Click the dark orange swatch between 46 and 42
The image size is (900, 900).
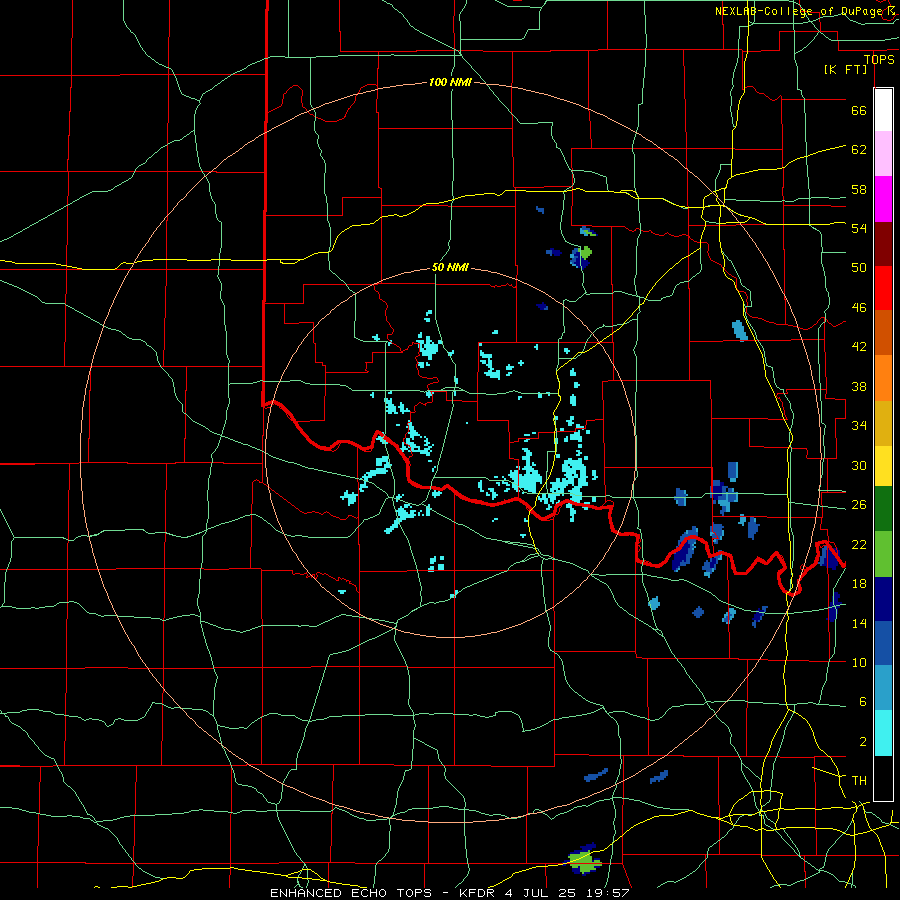[x=883, y=333]
